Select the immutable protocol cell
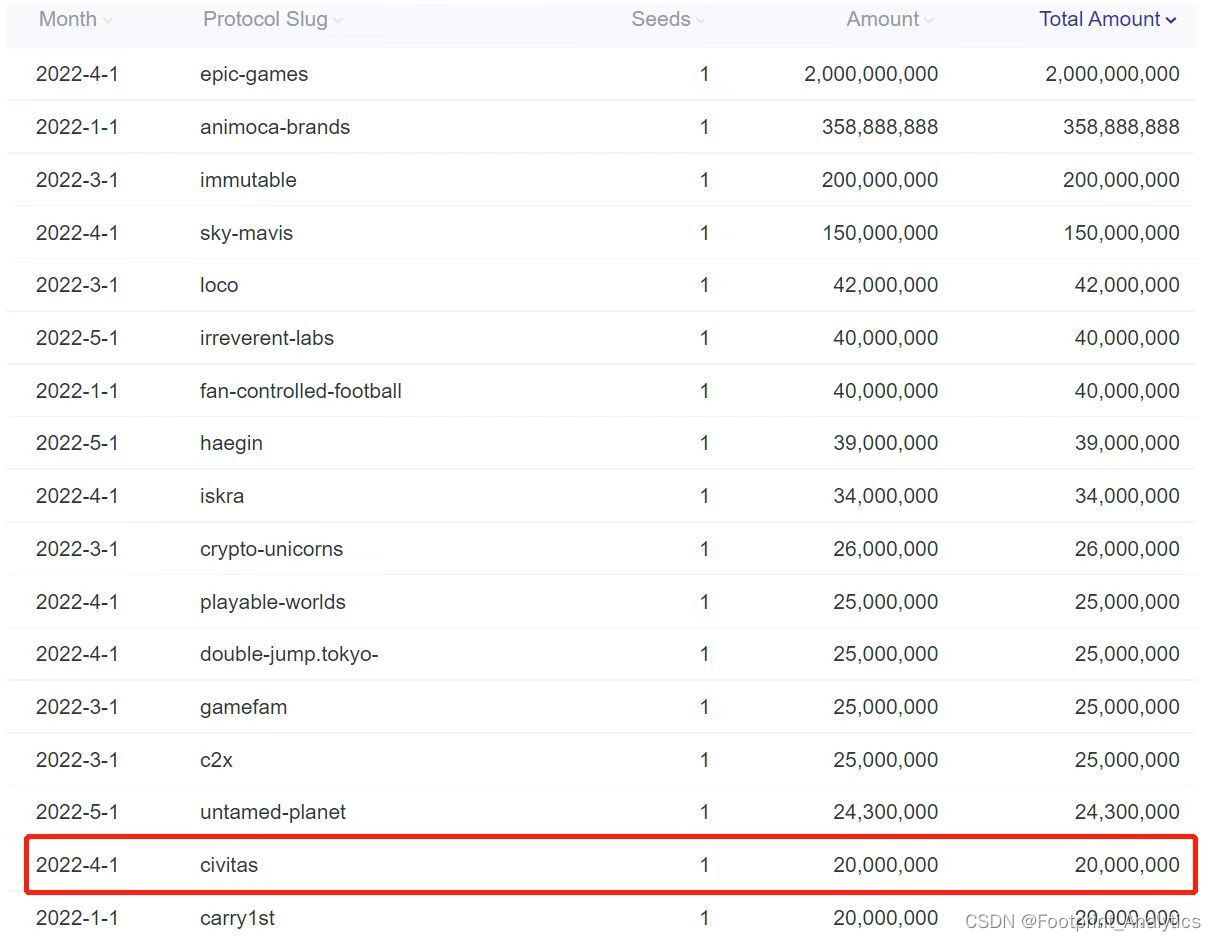 248,180
